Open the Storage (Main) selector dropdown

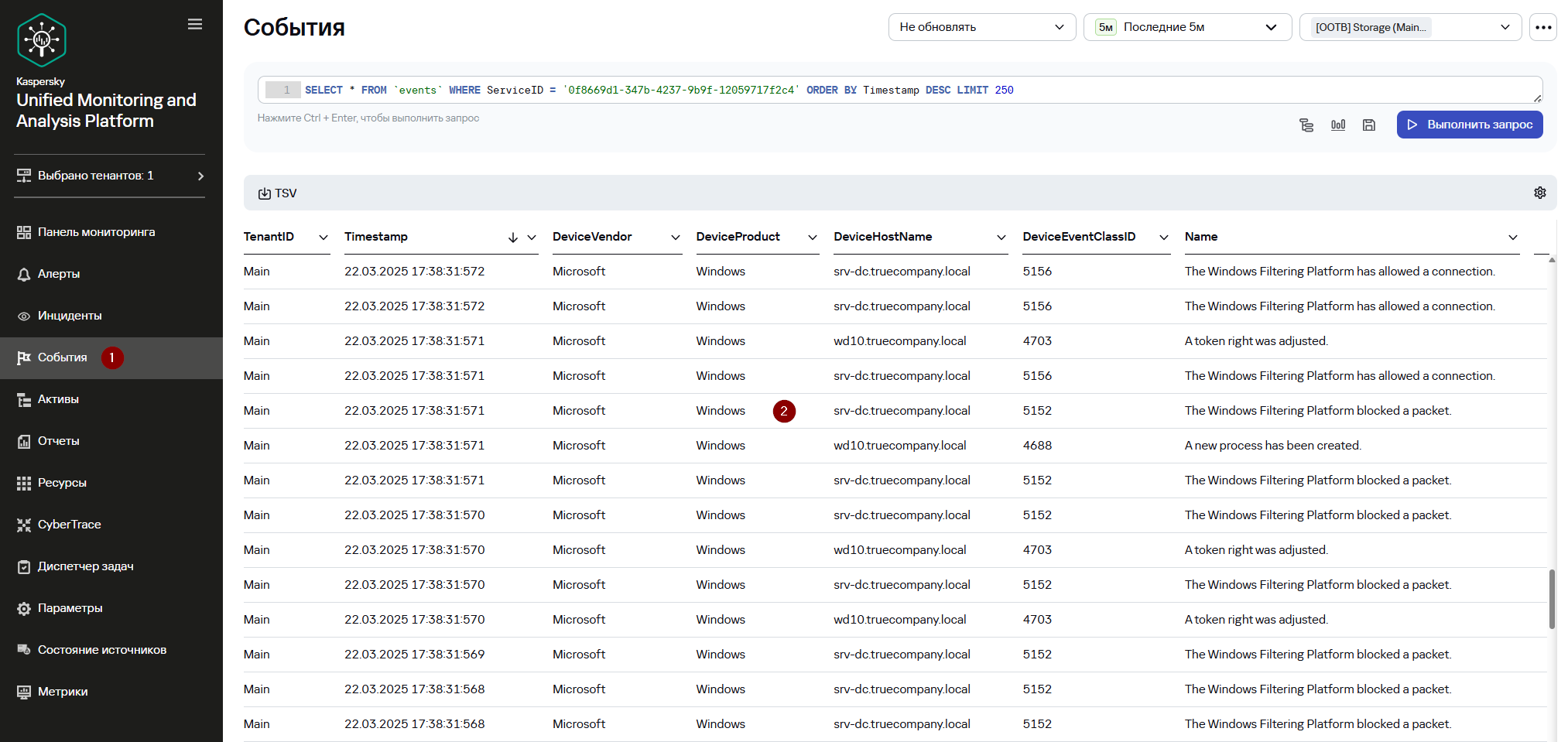tap(1409, 27)
